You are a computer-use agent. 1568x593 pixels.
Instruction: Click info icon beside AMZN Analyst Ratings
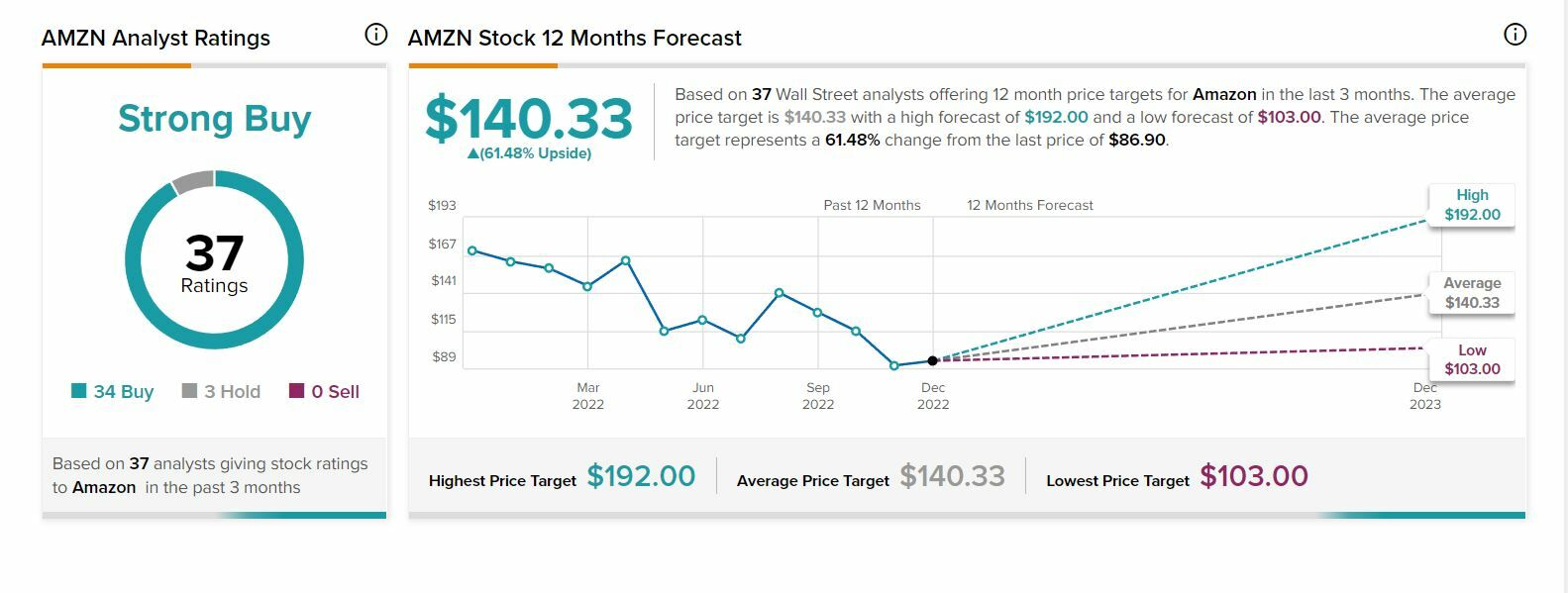click(x=376, y=35)
